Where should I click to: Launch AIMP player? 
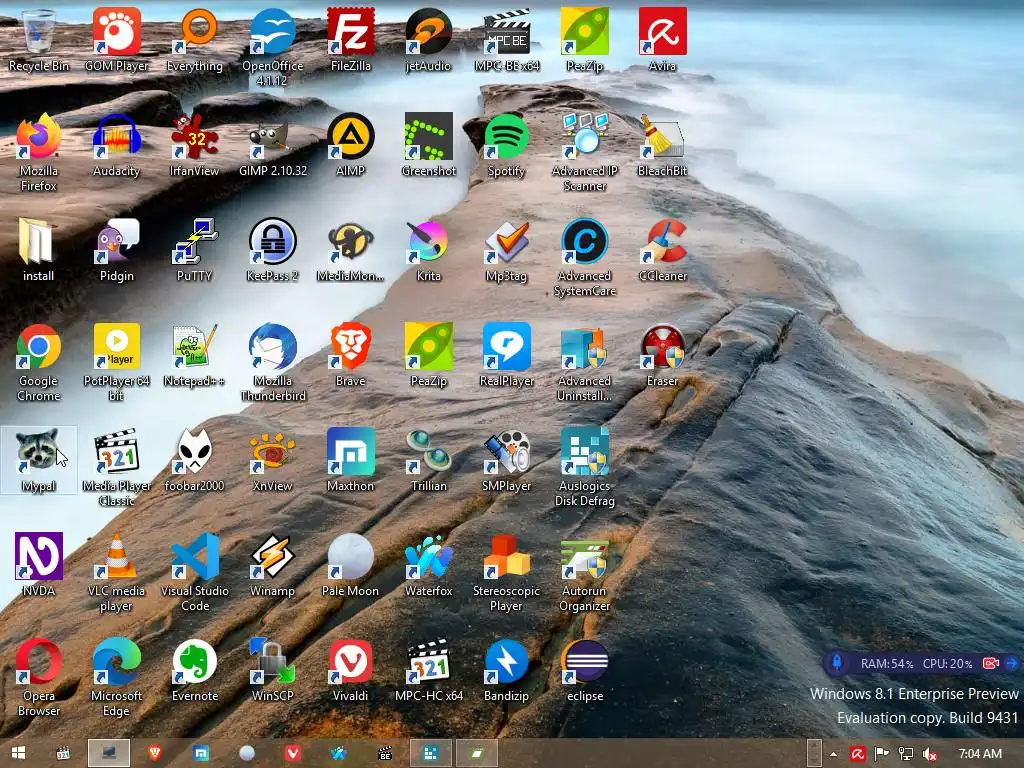(x=351, y=145)
